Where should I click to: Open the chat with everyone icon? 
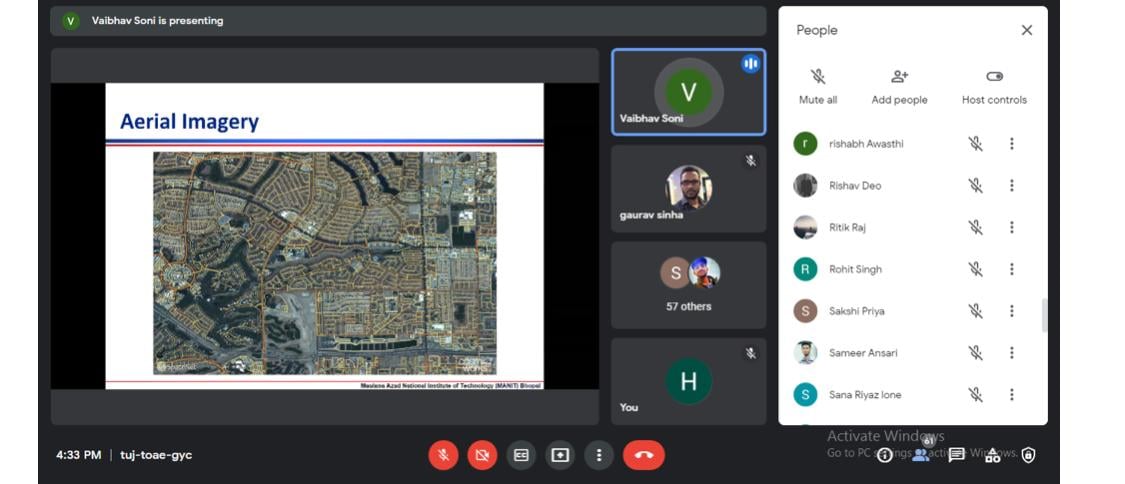click(957, 455)
